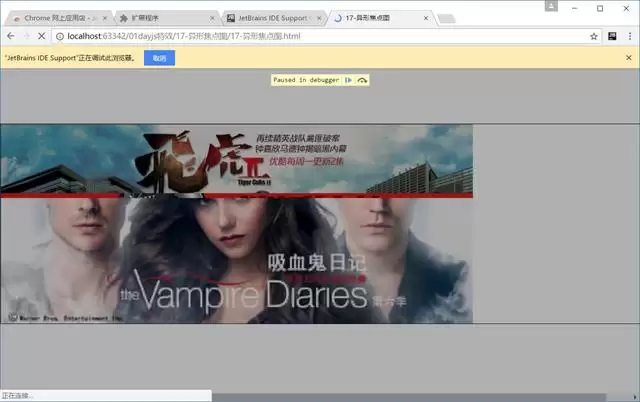640x402 pixels.
Task: Click the 'Paused in debugger' label
Action: click(306, 80)
